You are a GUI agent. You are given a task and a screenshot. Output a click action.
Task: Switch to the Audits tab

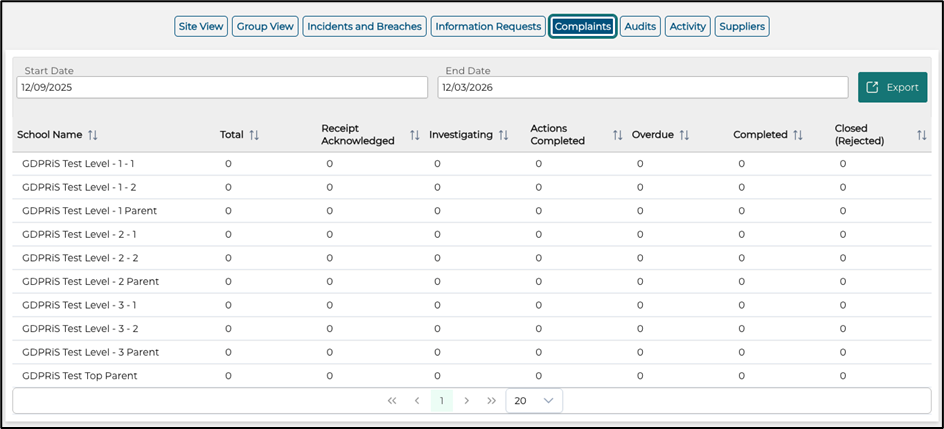(640, 27)
